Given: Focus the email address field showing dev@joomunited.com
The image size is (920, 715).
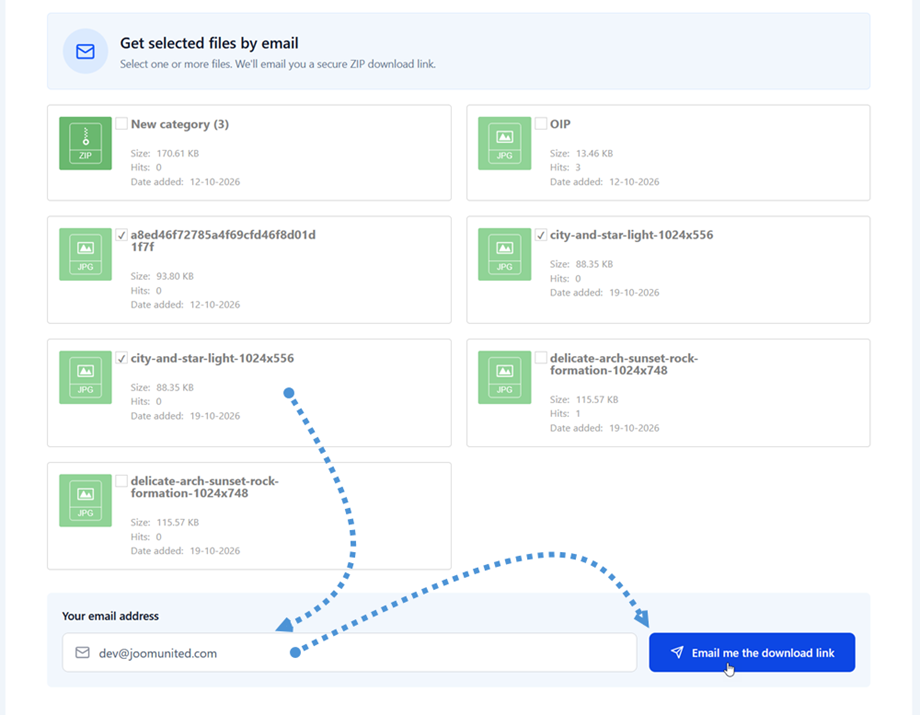Looking at the screenshot, I should [350, 652].
